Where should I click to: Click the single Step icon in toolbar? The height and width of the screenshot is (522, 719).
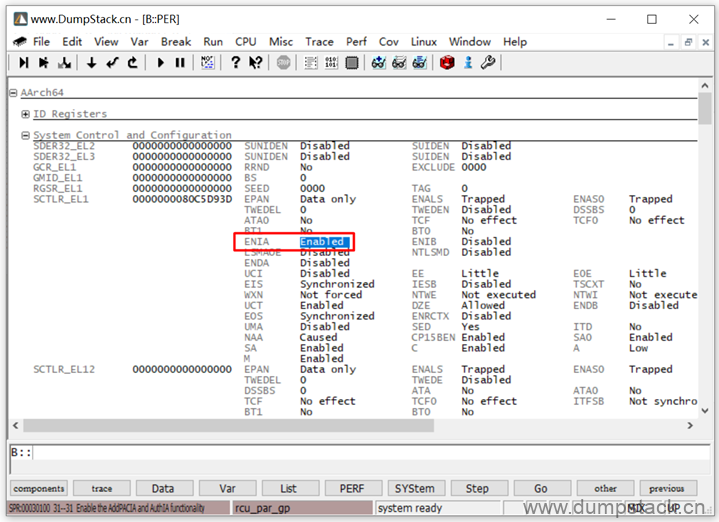(x=24, y=62)
